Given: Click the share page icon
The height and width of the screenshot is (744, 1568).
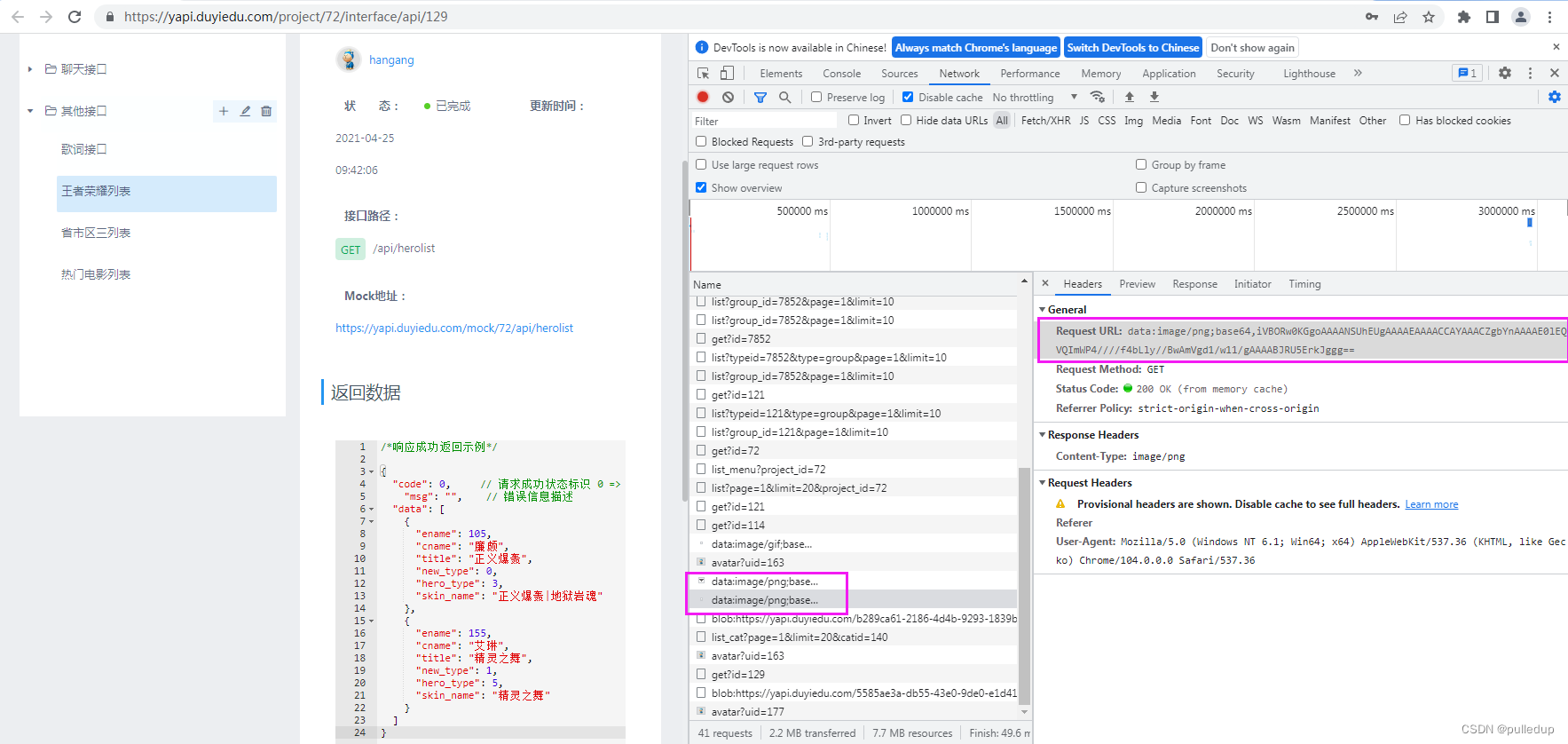Looking at the screenshot, I should pyautogui.click(x=1400, y=17).
